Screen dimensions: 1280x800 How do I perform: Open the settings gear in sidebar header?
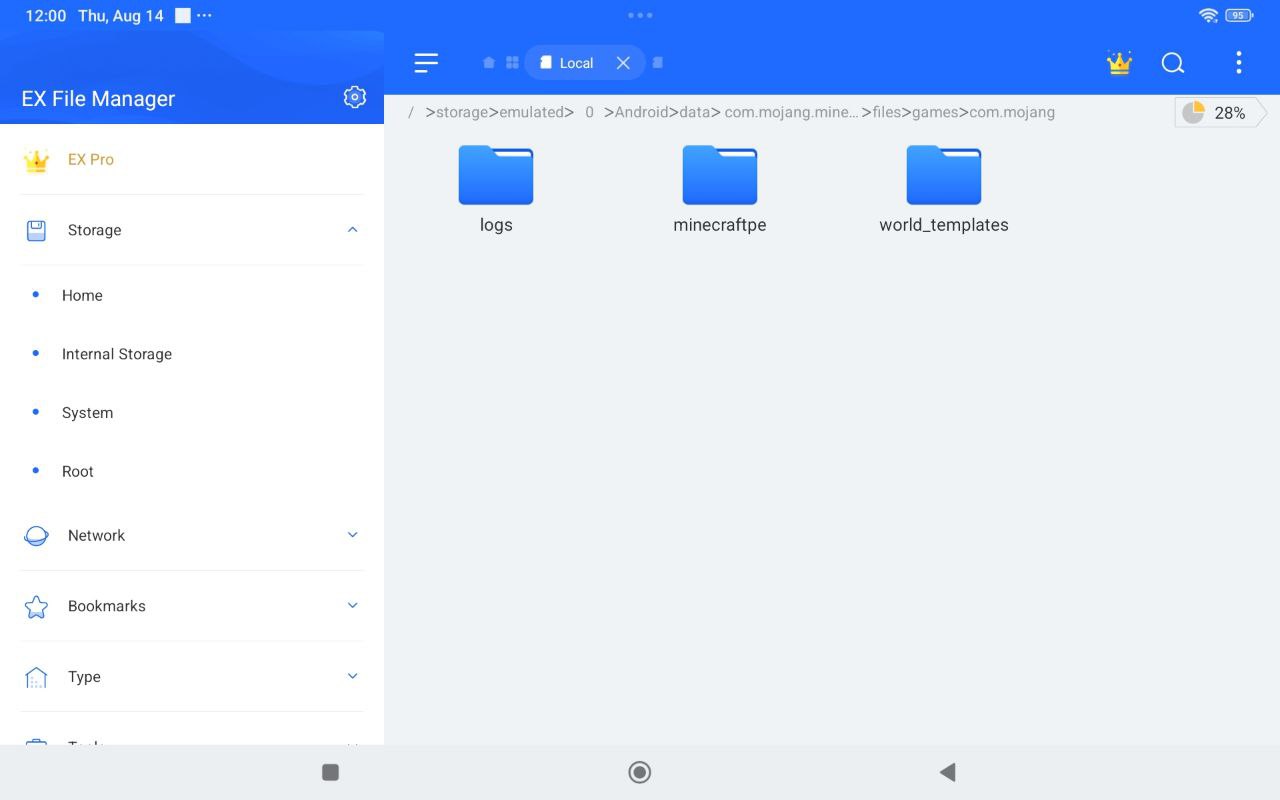coord(354,97)
